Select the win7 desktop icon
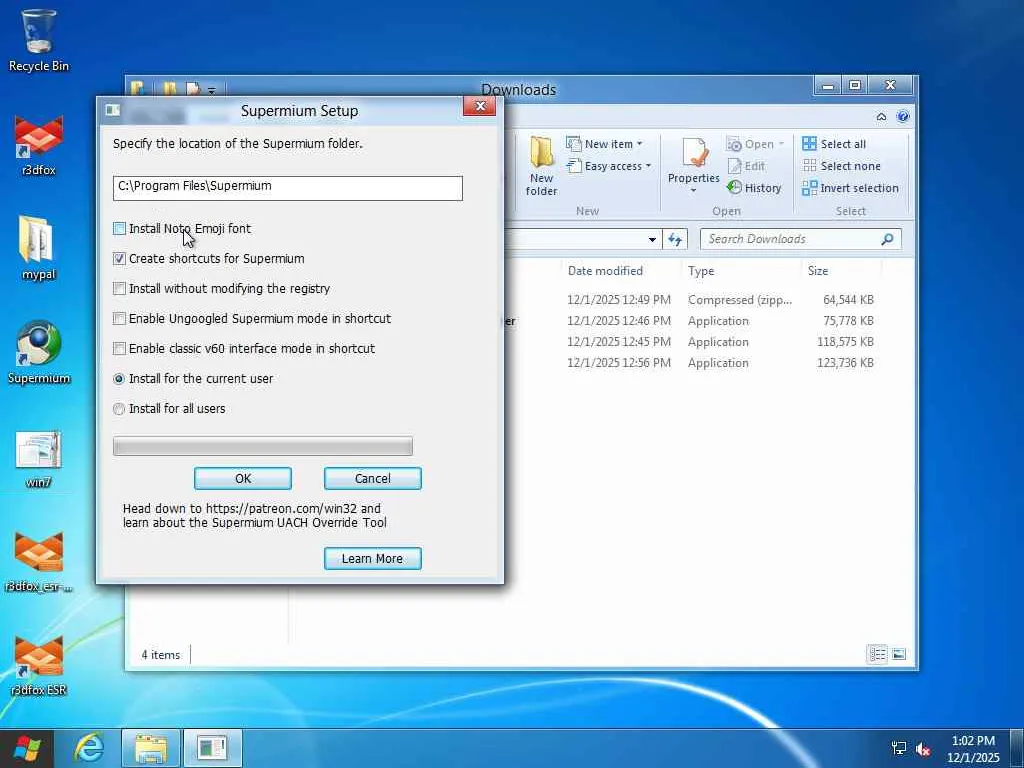 [x=39, y=457]
